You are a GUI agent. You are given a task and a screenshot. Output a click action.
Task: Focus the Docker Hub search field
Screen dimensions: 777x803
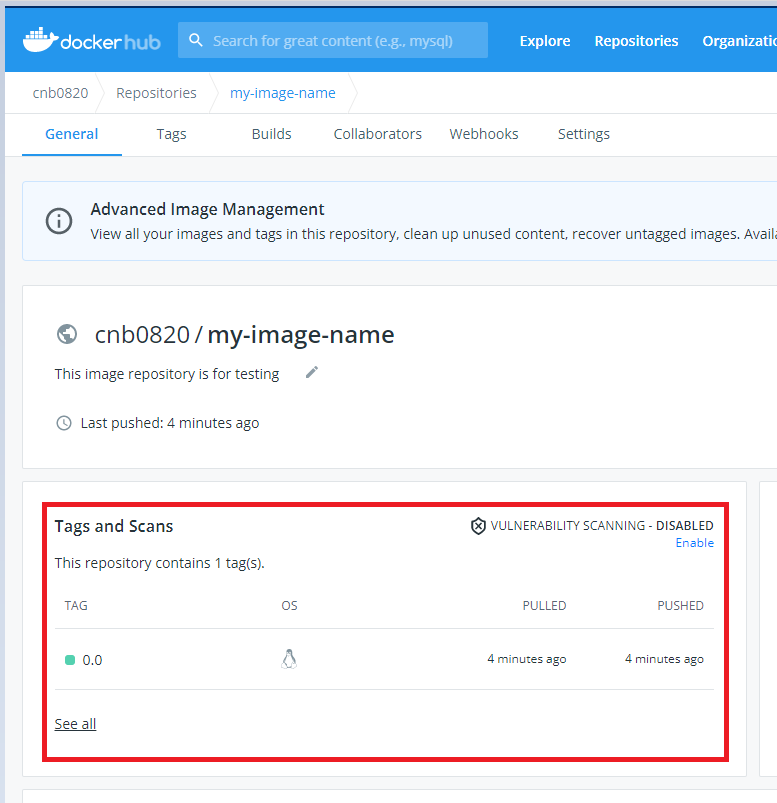[333, 40]
